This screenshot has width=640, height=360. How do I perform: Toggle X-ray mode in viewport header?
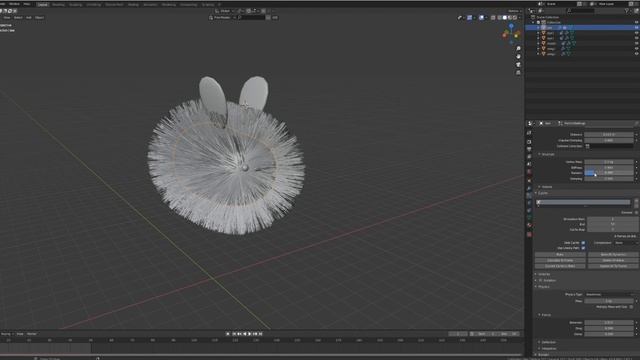[x=493, y=18]
